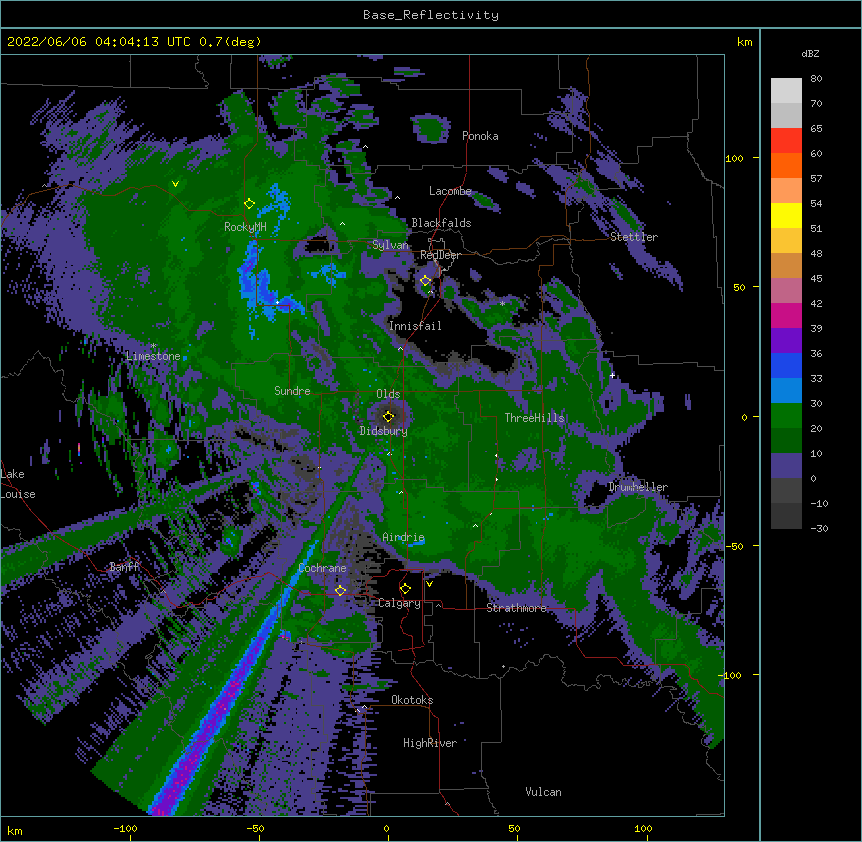Click the yellow diamond marker above RockyMH
This screenshot has width=862, height=842.
249,204
